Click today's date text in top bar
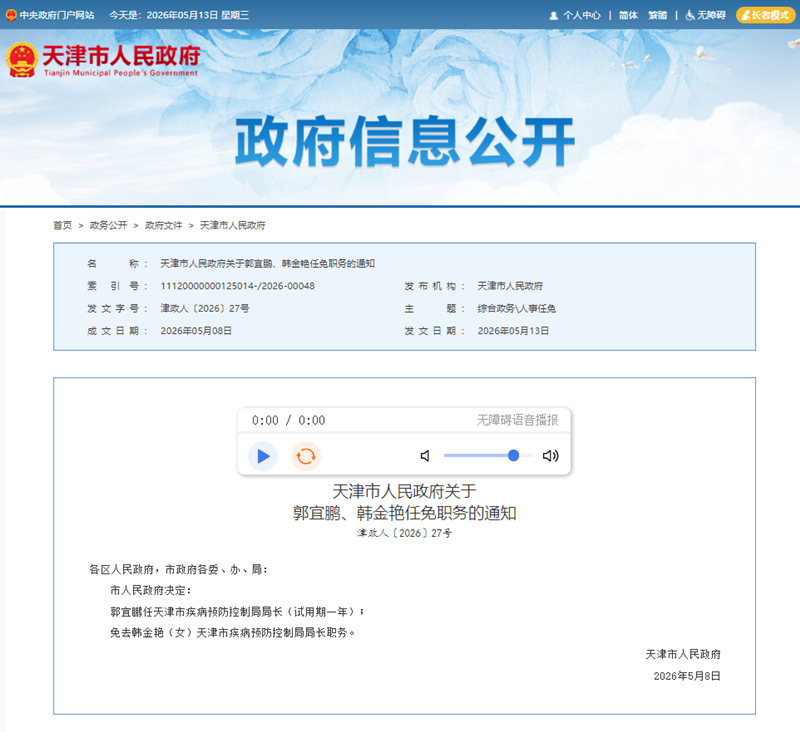This screenshot has width=800, height=732. 179,15
